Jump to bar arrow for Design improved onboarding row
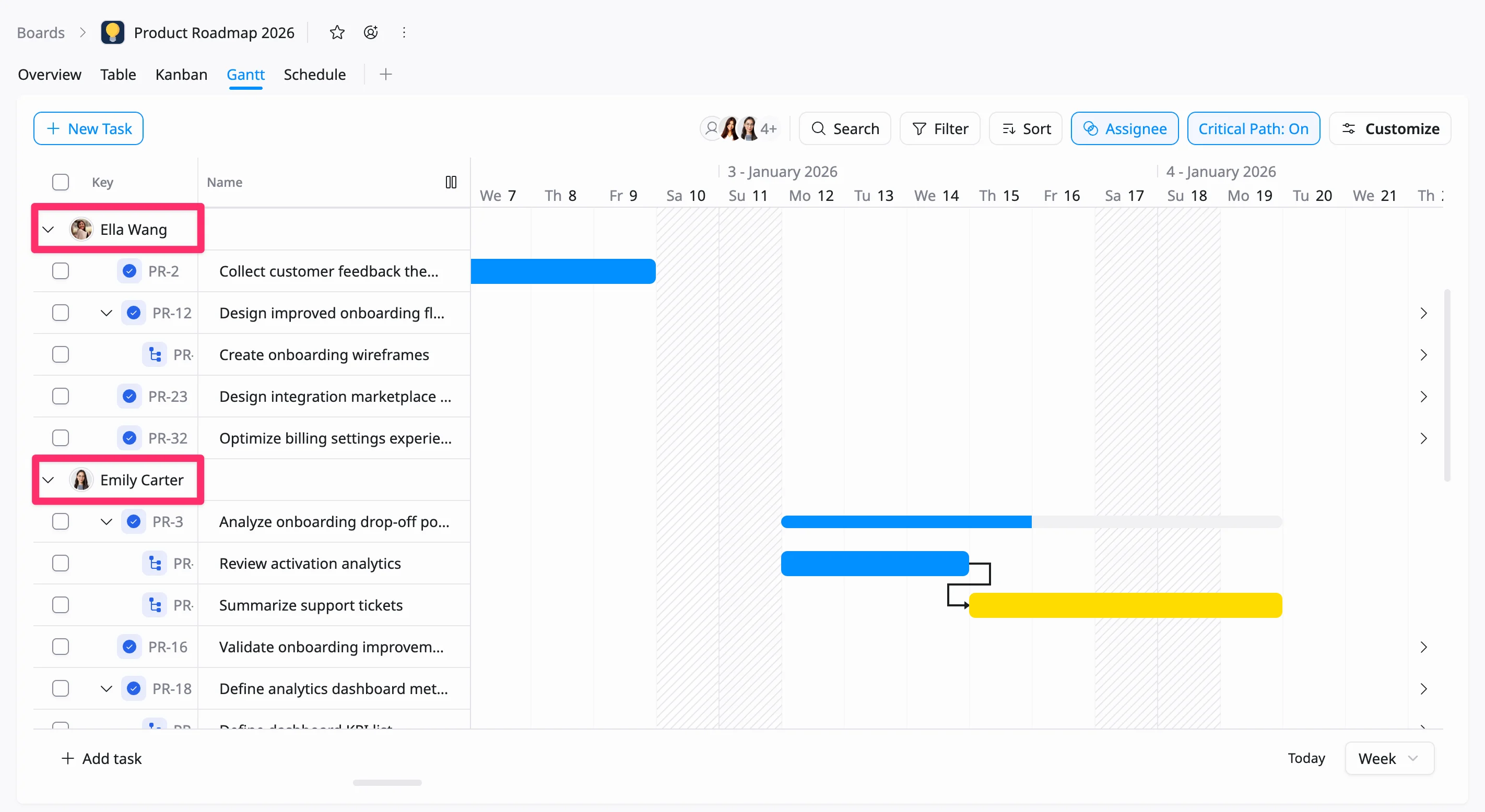Viewport: 1485px width, 812px height. [1423, 313]
